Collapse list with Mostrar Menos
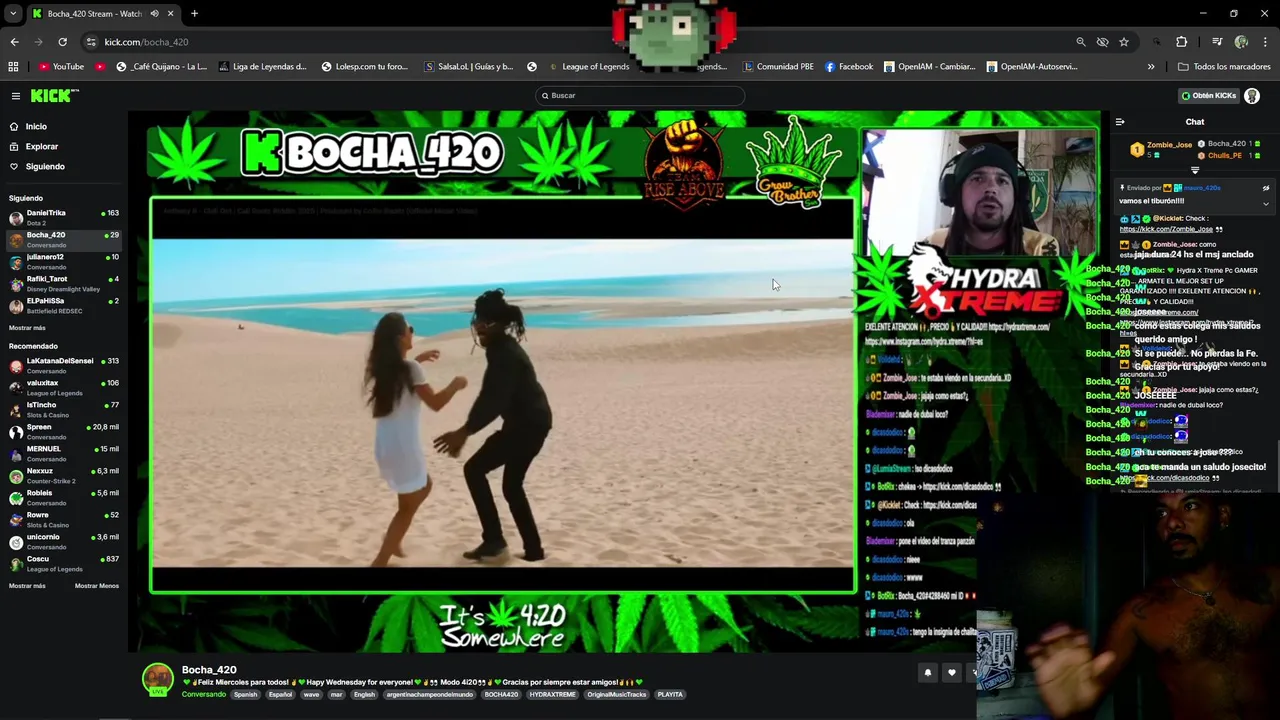1280x720 pixels. (96, 586)
